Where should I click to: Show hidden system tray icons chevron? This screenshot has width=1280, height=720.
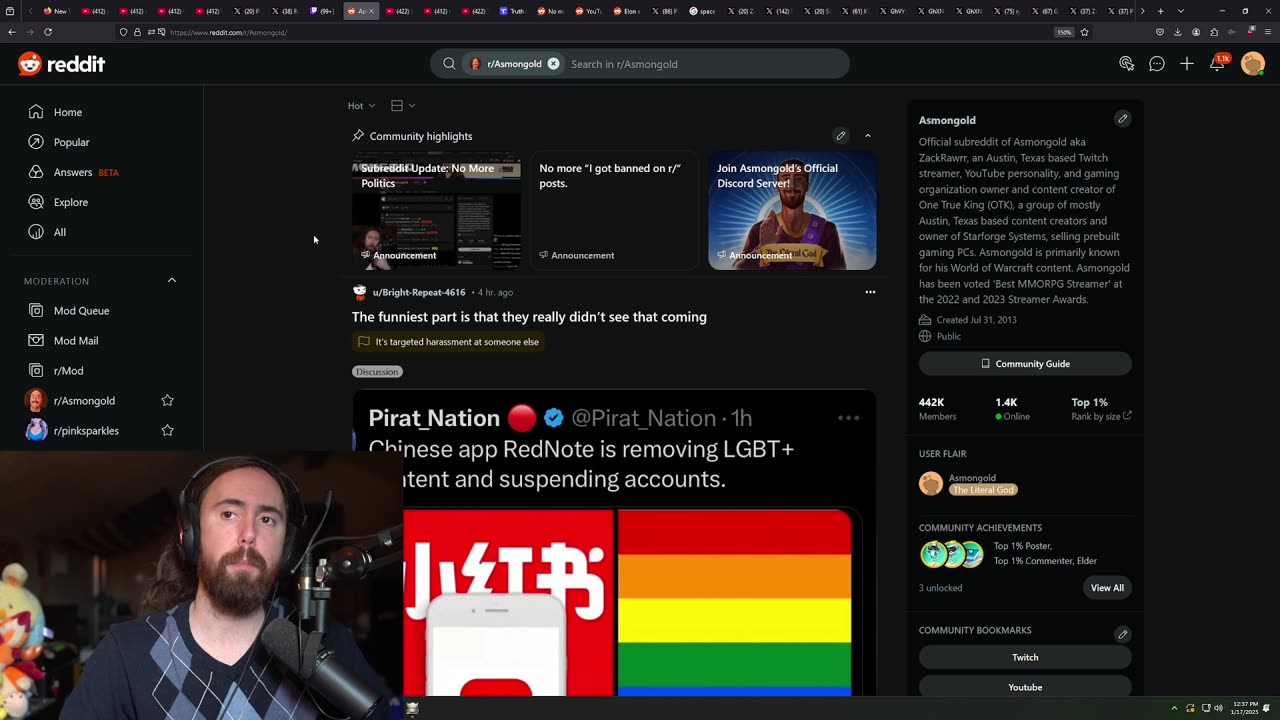[1175, 708]
